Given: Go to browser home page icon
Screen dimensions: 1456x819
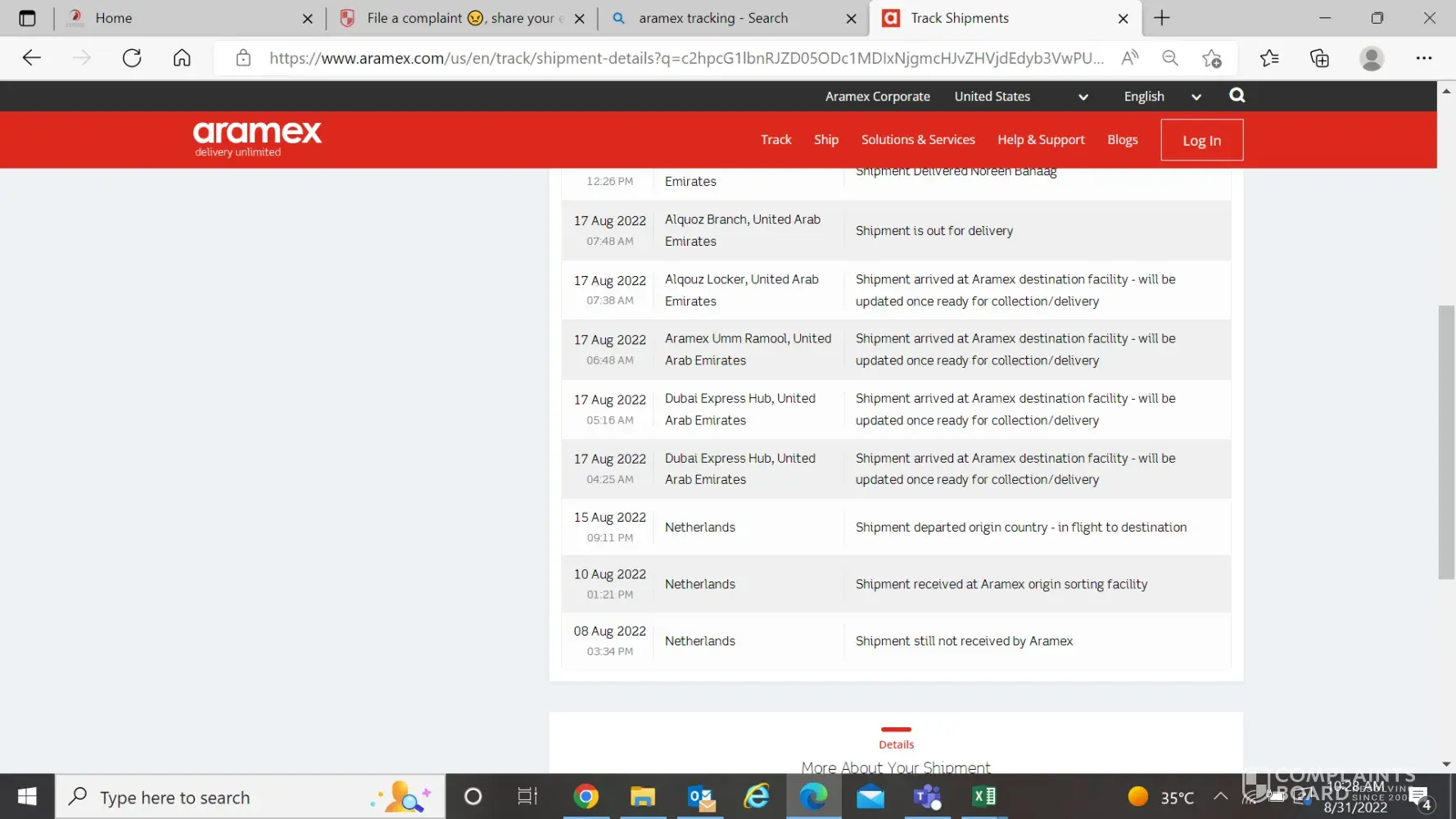Looking at the screenshot, I should tap(182, 58).
